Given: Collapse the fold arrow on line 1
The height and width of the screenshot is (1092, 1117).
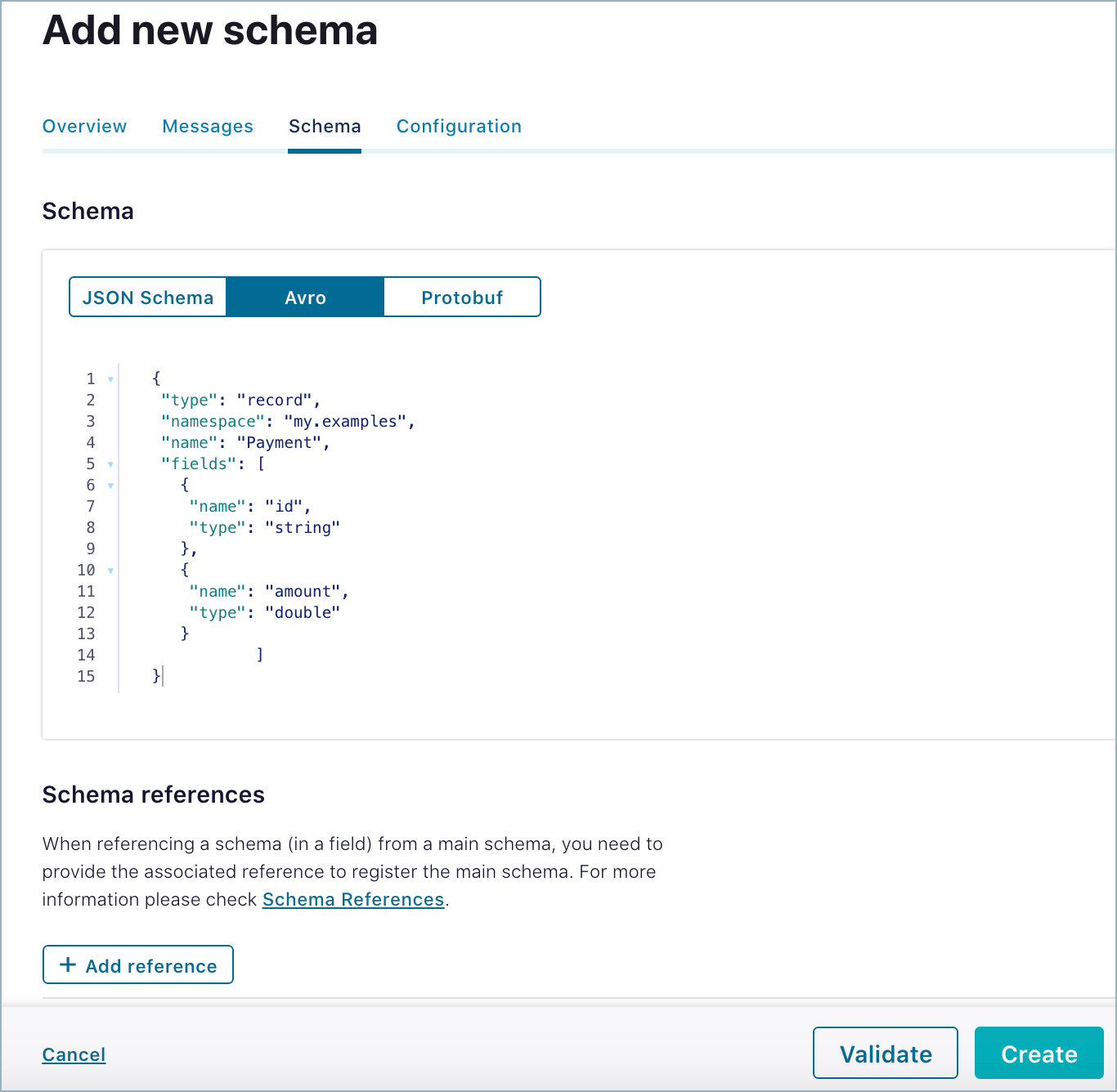Looking at the screenshot, I should pyautogui.click(x=110, y=379).
